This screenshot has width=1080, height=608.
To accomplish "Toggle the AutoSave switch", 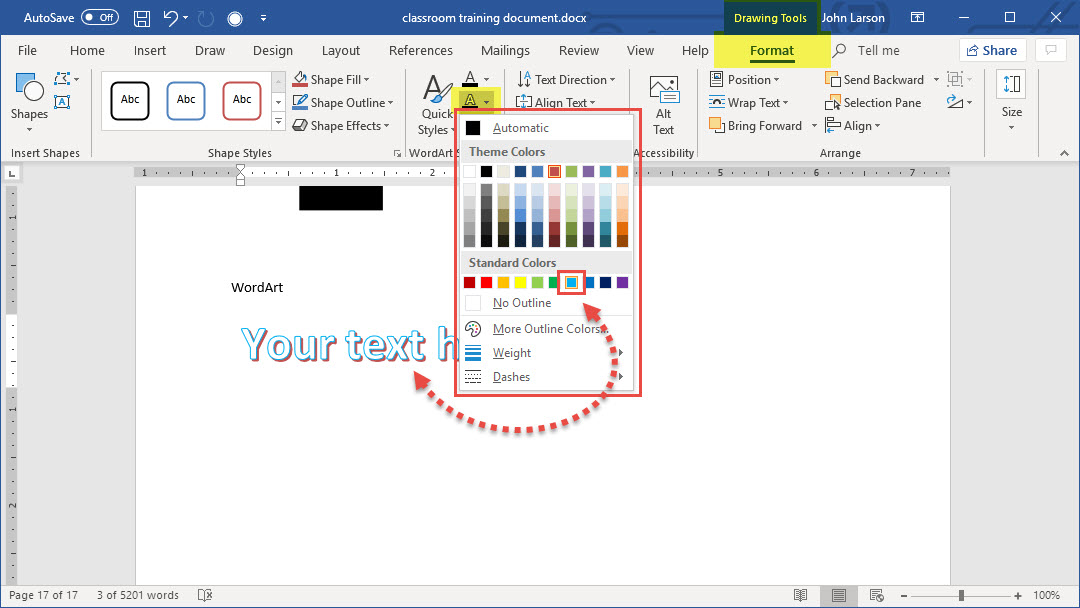I will (99, 18).
